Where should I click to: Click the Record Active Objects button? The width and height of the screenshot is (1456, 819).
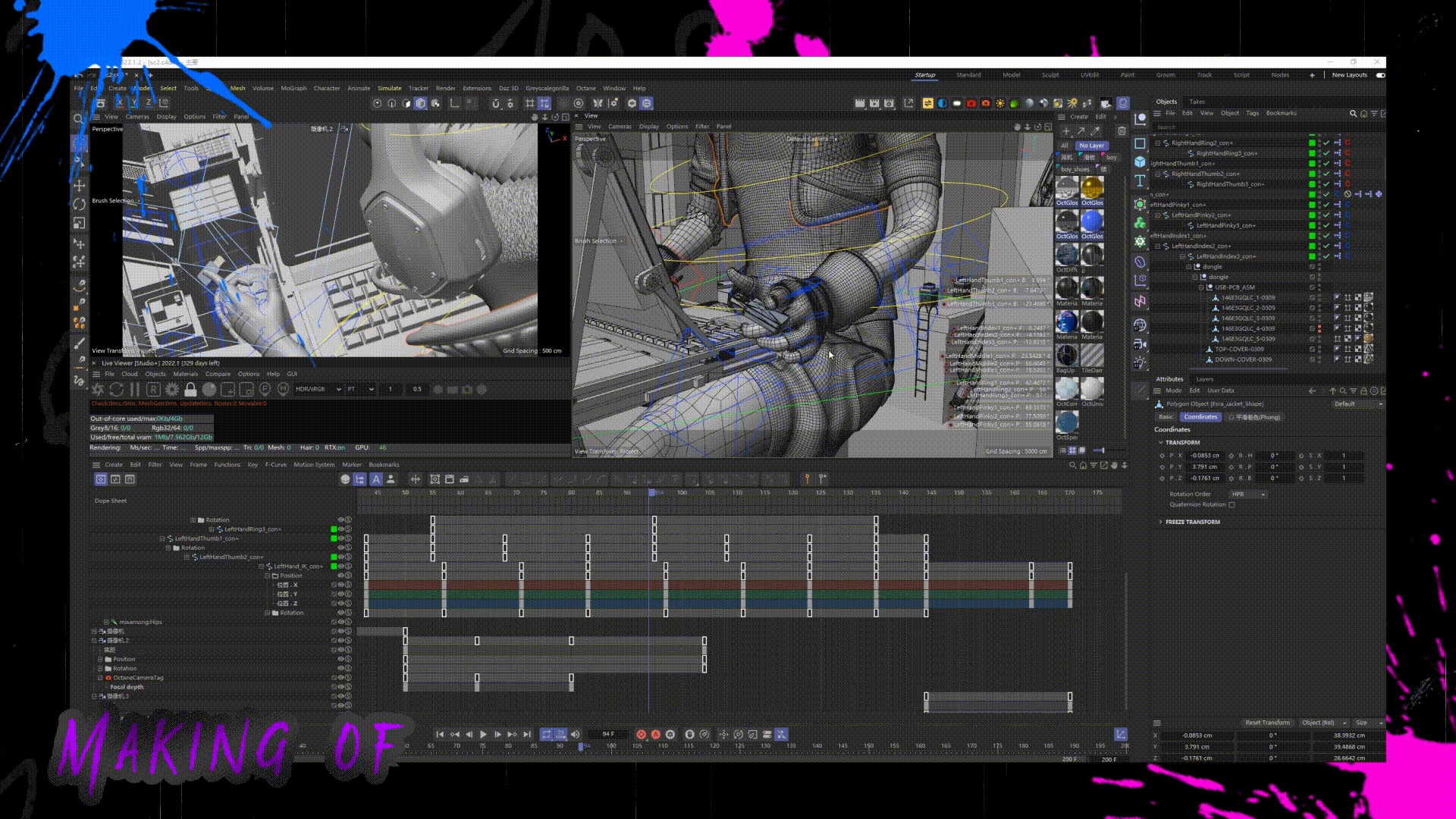tap(641, 734)
